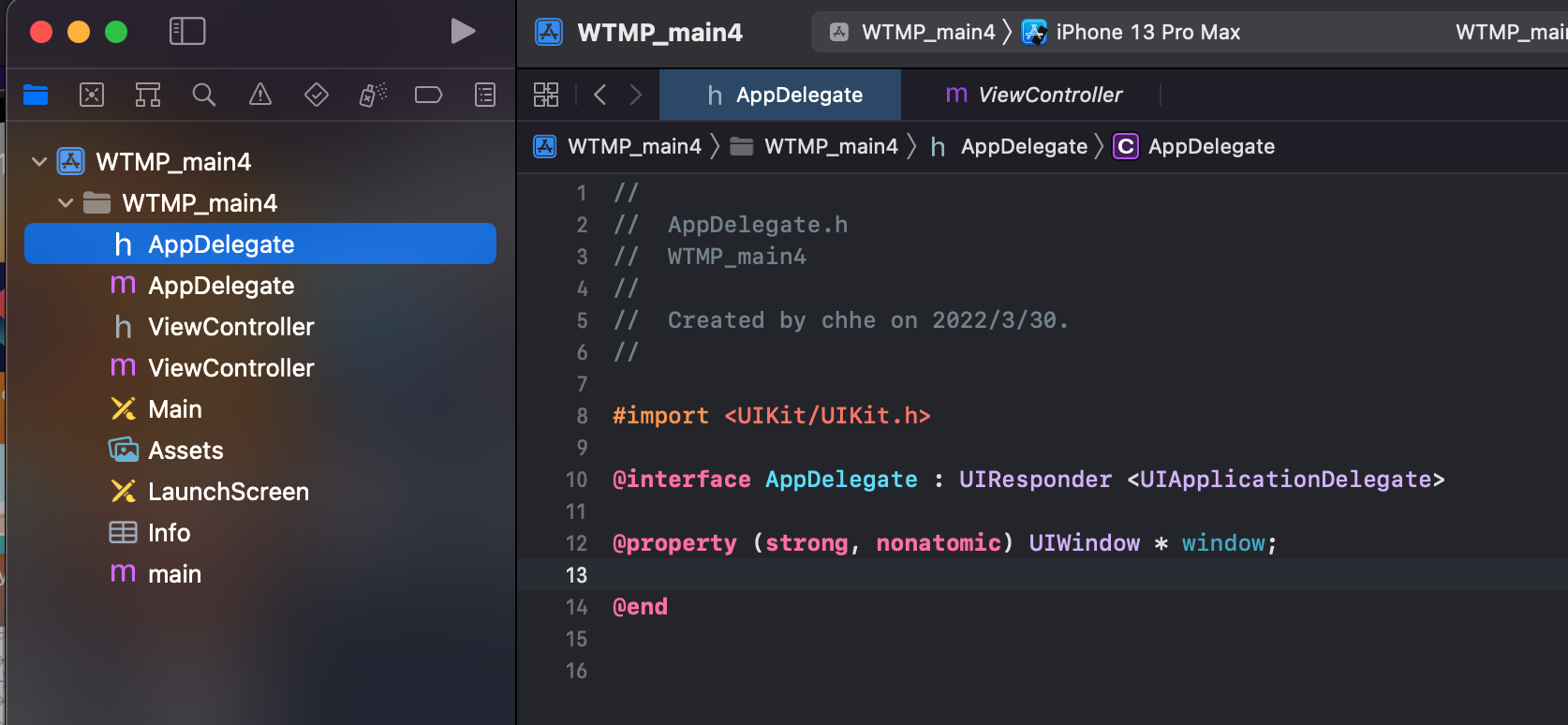Open the Issue navigator warning icon
Viewport: 1568px width, 725px height.
click(x=260, y=95)
